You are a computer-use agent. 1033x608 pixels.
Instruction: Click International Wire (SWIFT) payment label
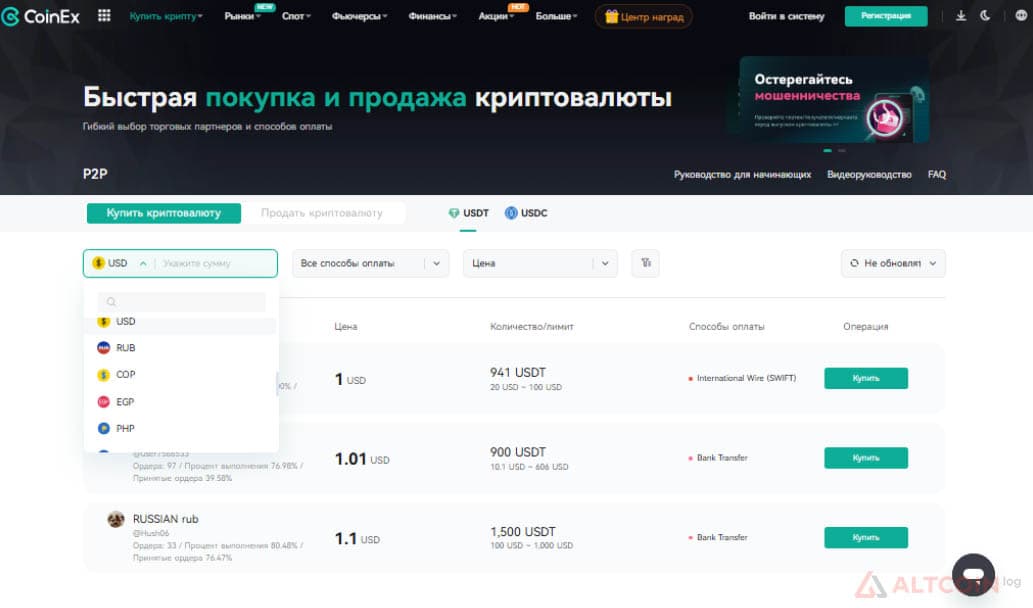pyautogui.click(x=746, y=378)
